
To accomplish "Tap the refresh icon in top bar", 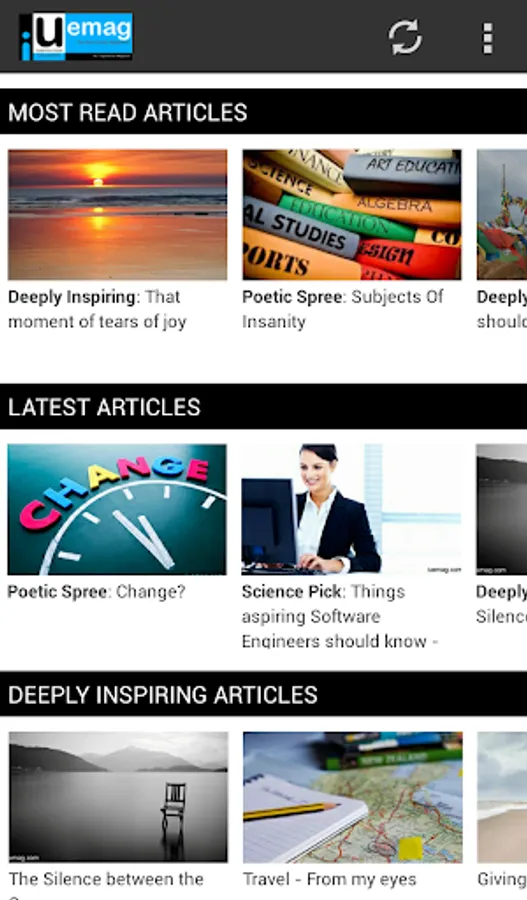I will 405,38.
